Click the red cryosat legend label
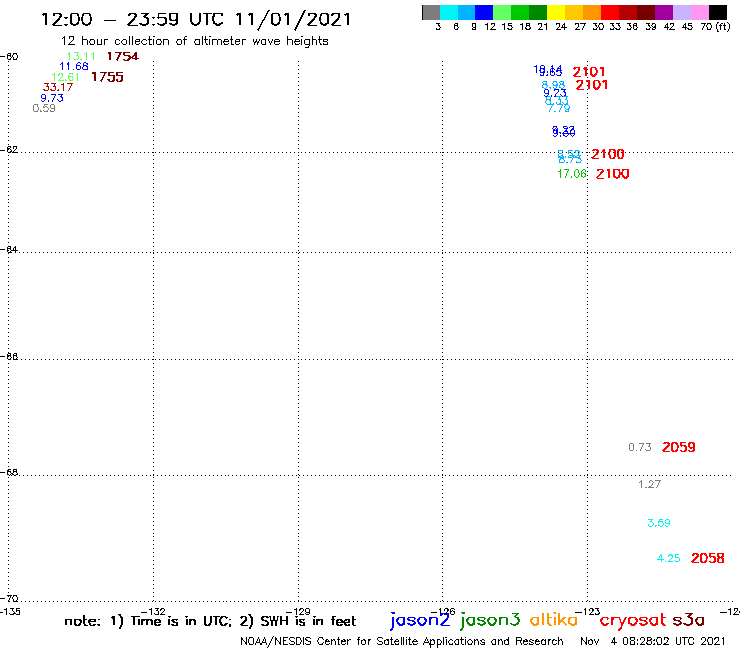Screen dimensions: 740x650 pos(633,621)
